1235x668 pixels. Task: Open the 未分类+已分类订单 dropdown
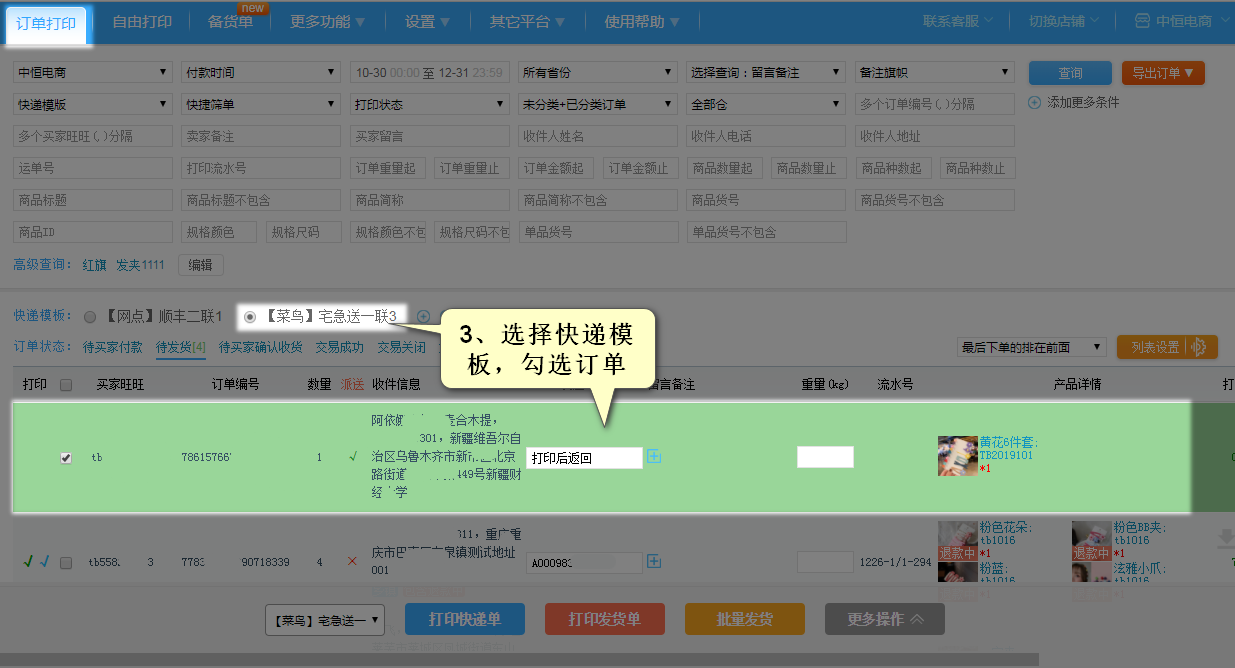[x=598, y=105]
